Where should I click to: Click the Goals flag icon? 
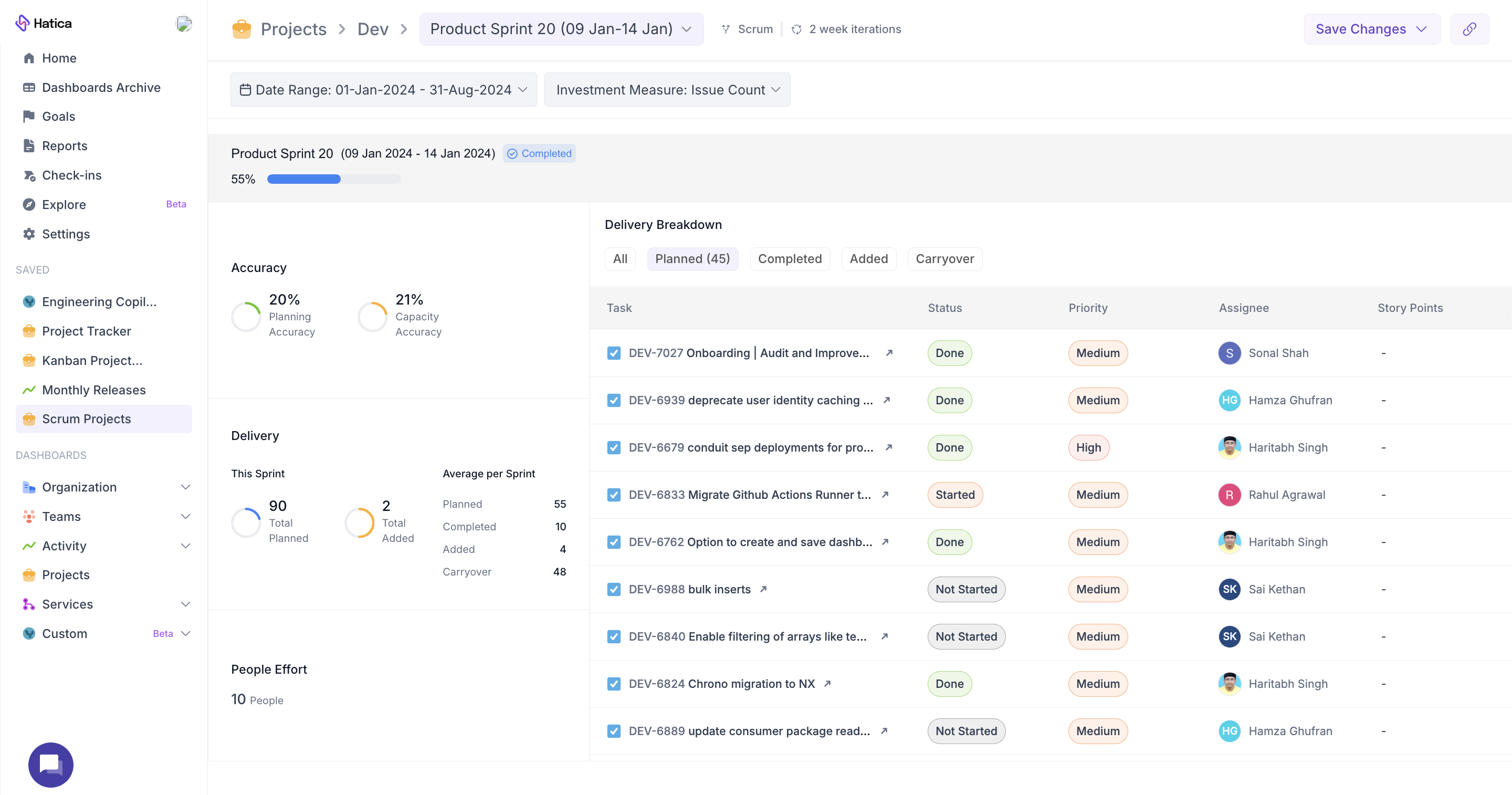[x=29, y=116]
